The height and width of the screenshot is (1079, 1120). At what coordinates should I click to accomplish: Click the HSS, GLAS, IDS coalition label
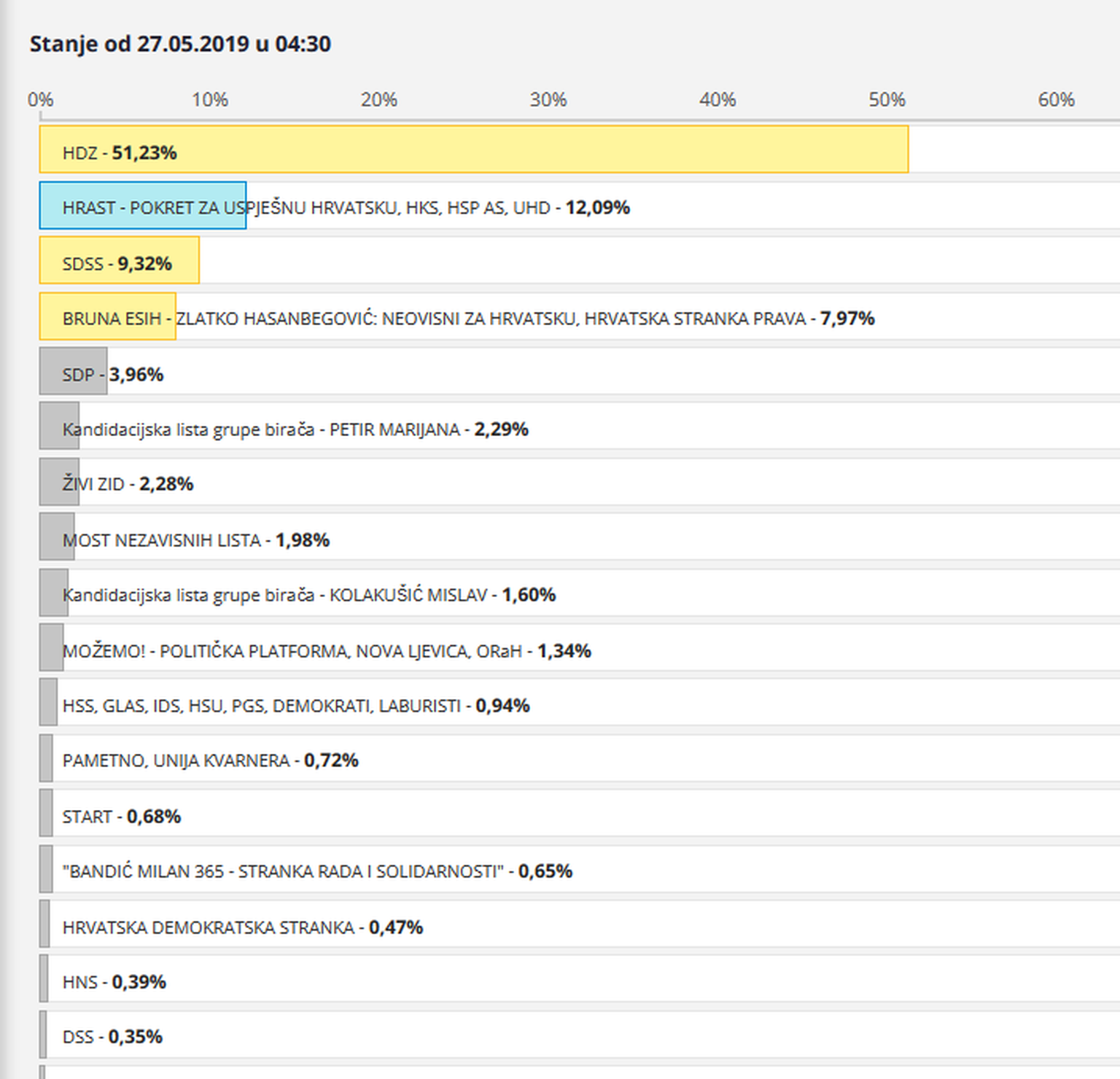click(295, 706)
